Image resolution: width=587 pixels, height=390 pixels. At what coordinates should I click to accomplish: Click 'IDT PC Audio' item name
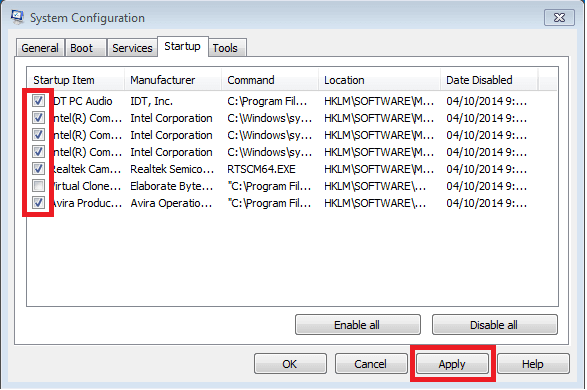(82, 101)
